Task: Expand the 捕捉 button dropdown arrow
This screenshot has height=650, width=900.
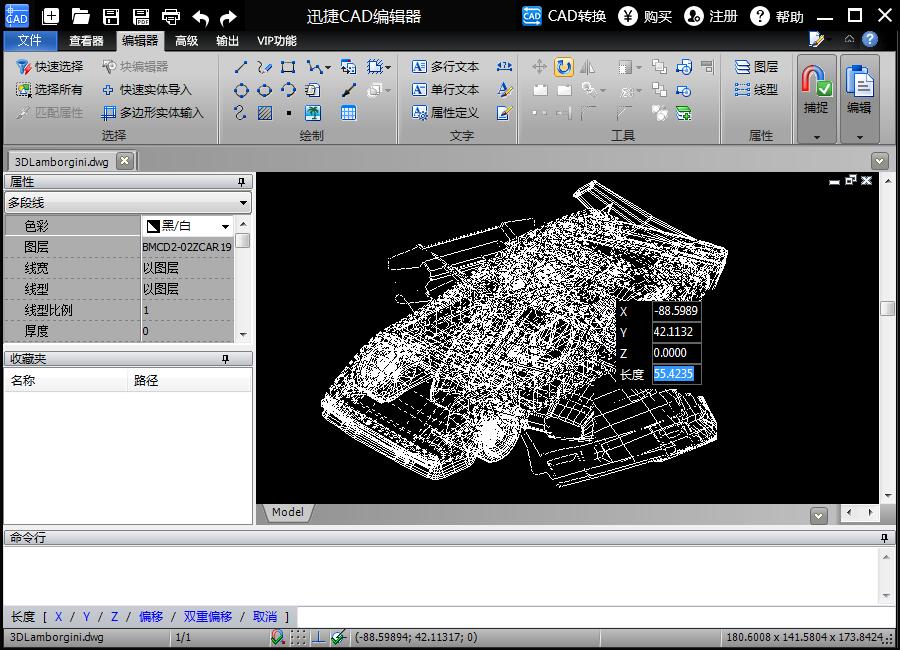Action: point(816,137)
